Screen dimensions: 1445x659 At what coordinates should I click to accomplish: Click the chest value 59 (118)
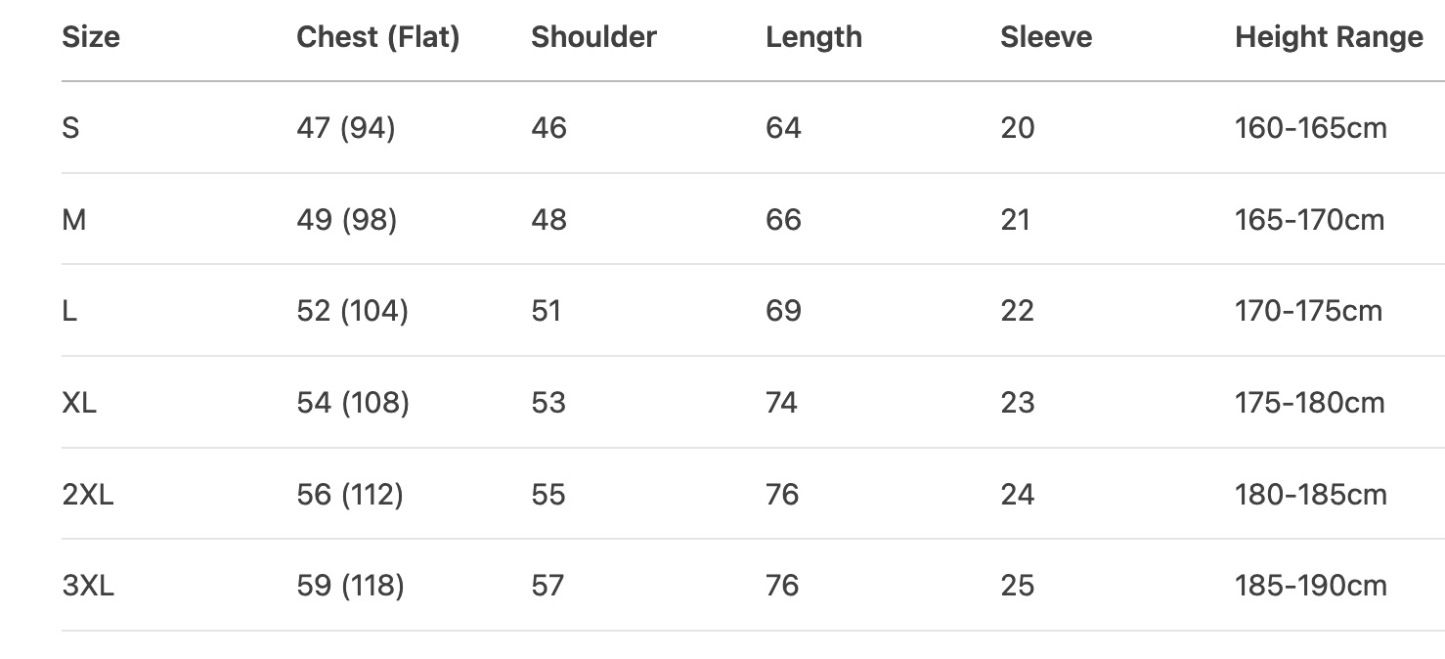[350, 586]
